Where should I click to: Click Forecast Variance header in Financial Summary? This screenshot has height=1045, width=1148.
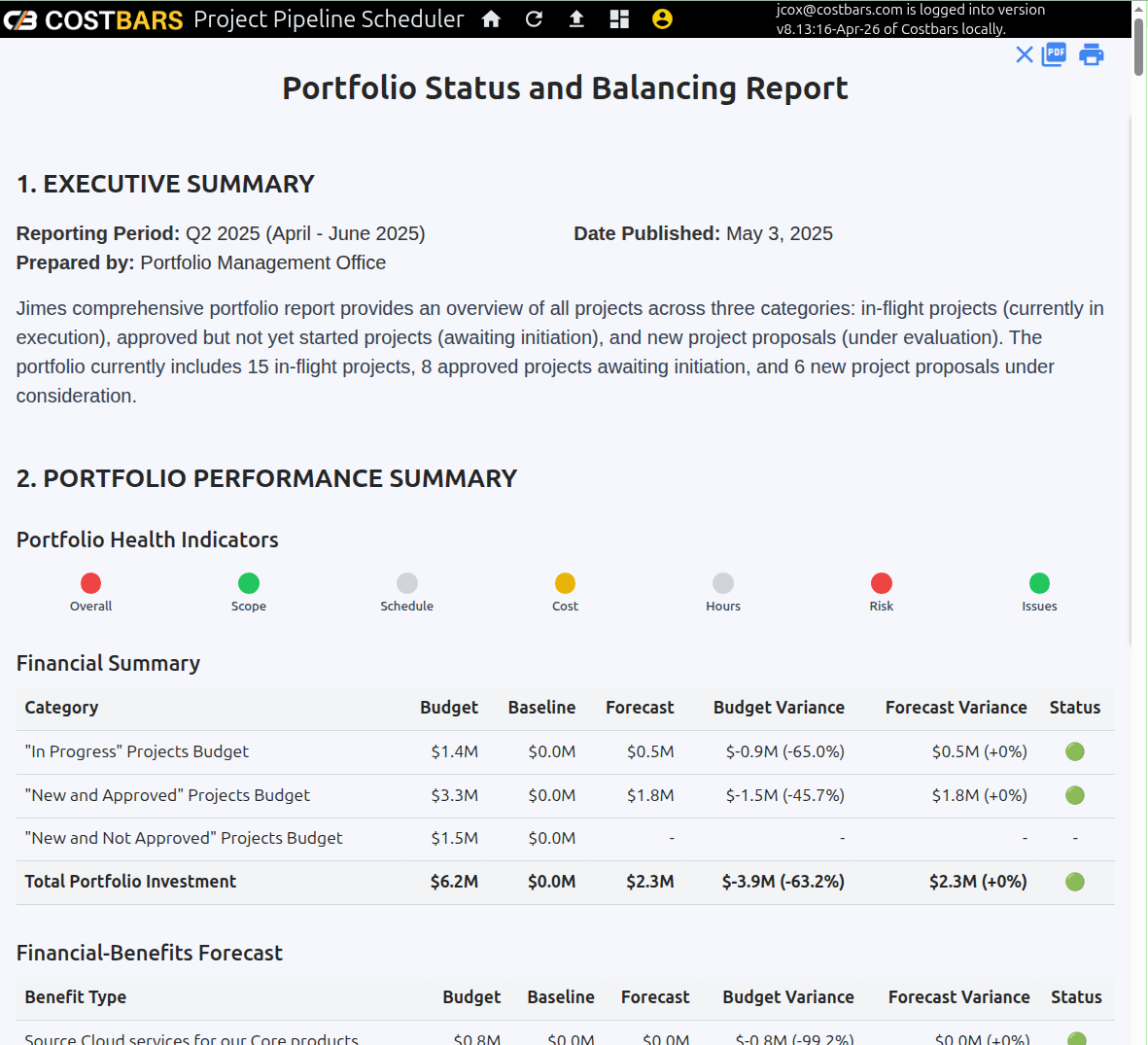click(x=957, y=708)
